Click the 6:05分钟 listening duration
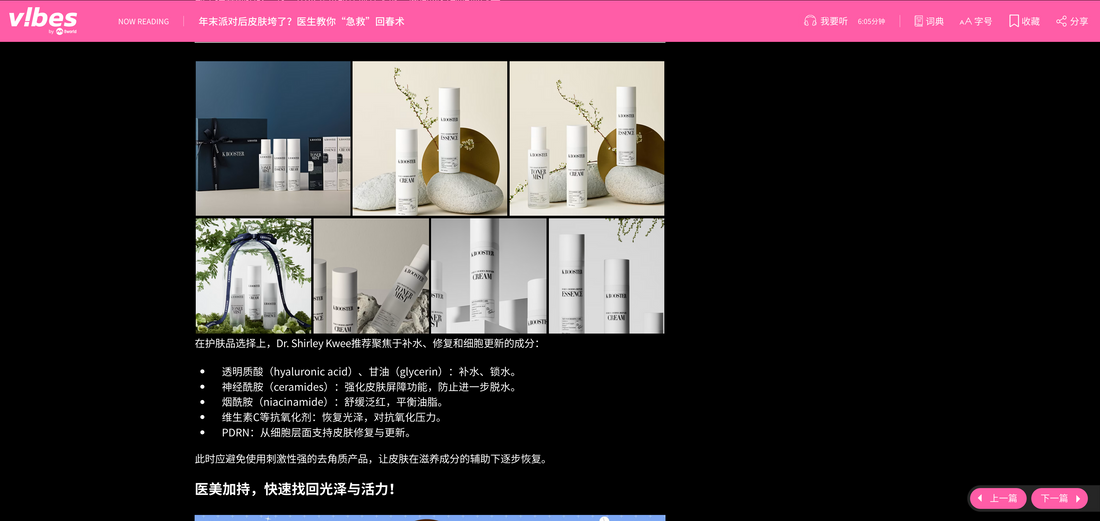This screenshot has width=1100, height=521. tap(871, 22)
